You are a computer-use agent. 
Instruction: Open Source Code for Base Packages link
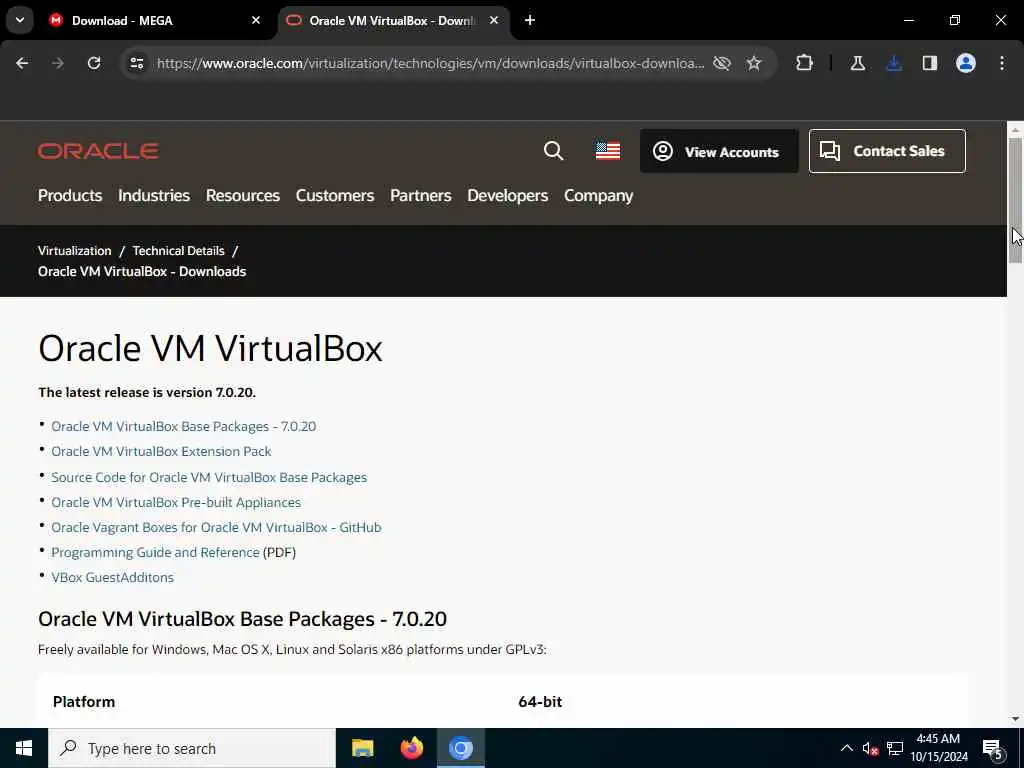[x=209, y=477]
